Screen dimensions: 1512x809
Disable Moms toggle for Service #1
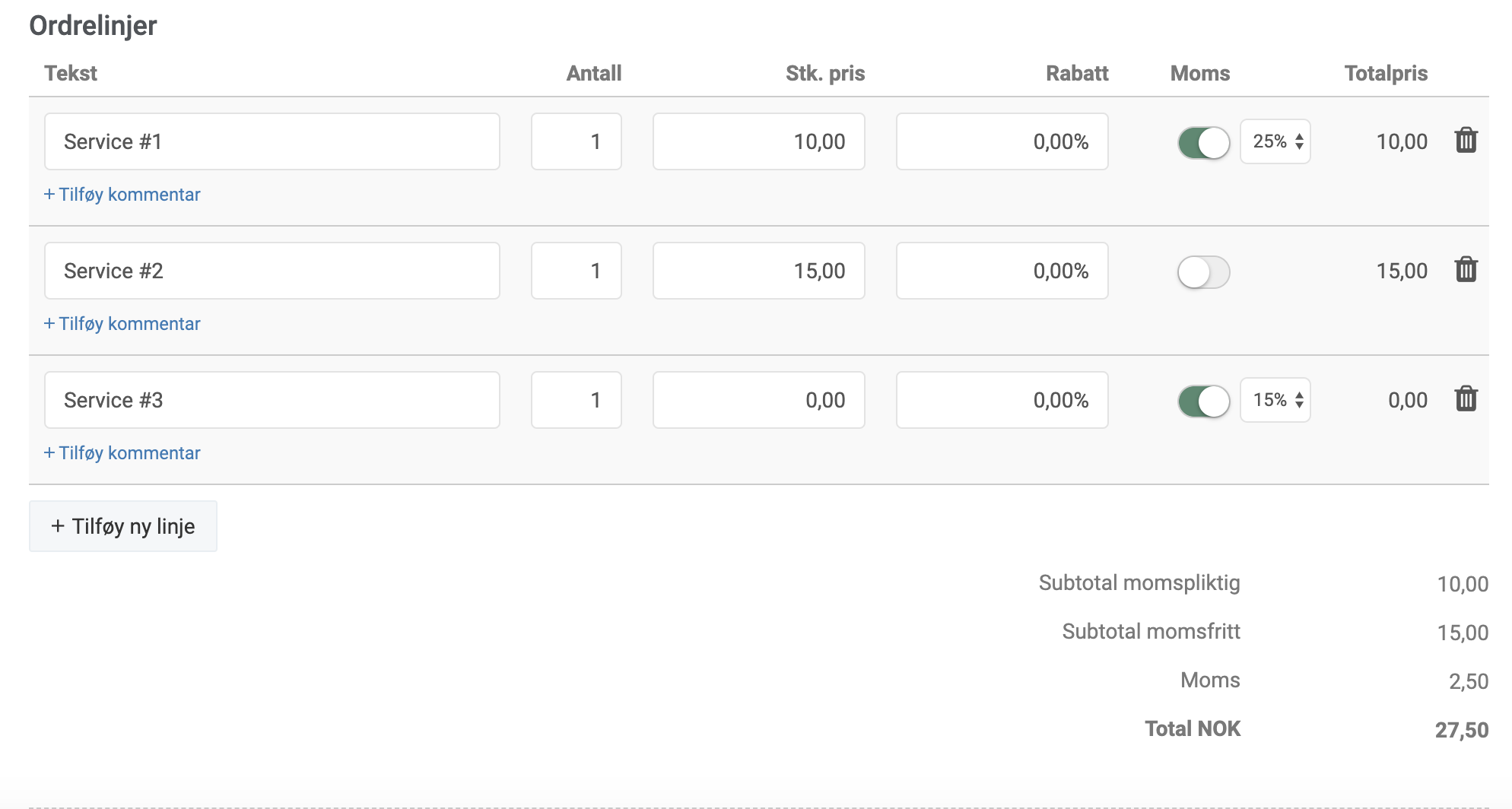point(1203,142)
